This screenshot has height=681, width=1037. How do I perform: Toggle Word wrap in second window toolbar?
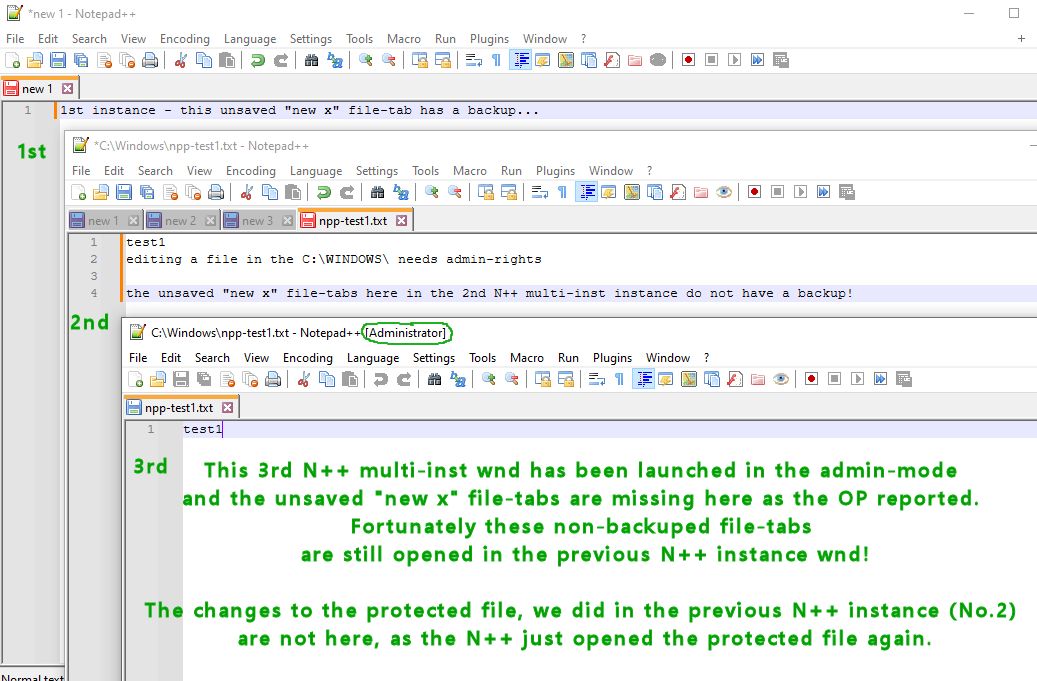click(x=540, y=192)
